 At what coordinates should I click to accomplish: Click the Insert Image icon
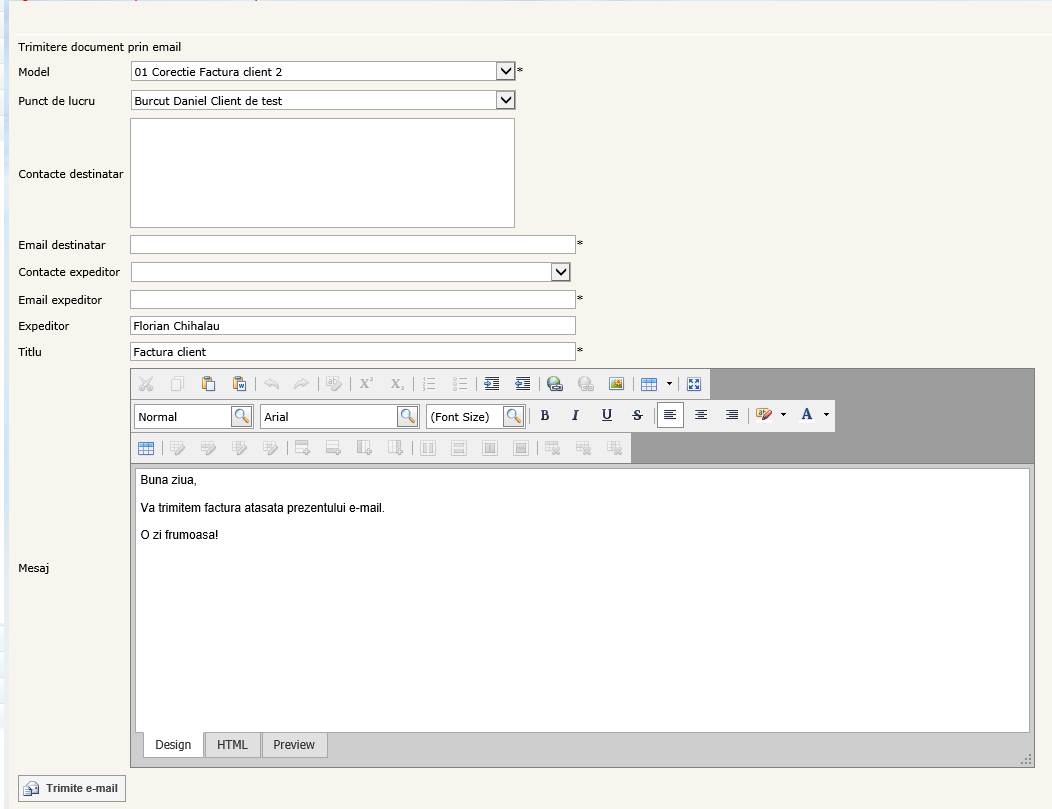(616, 384)
